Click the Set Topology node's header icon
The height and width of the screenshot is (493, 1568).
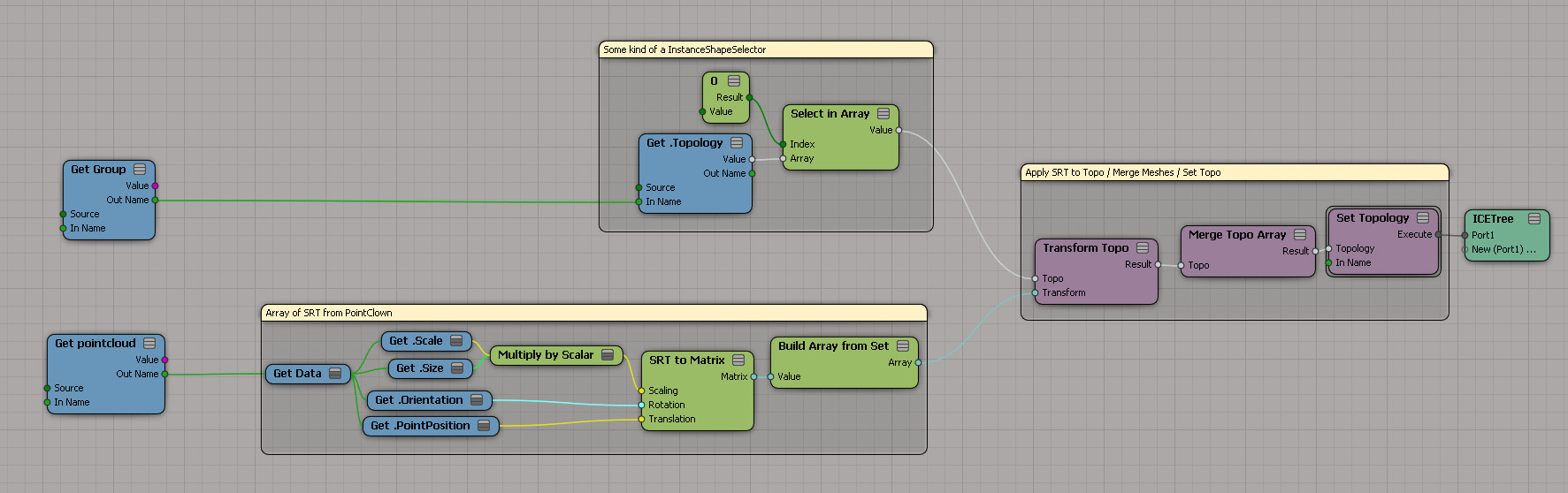(x=1423, y=217)
